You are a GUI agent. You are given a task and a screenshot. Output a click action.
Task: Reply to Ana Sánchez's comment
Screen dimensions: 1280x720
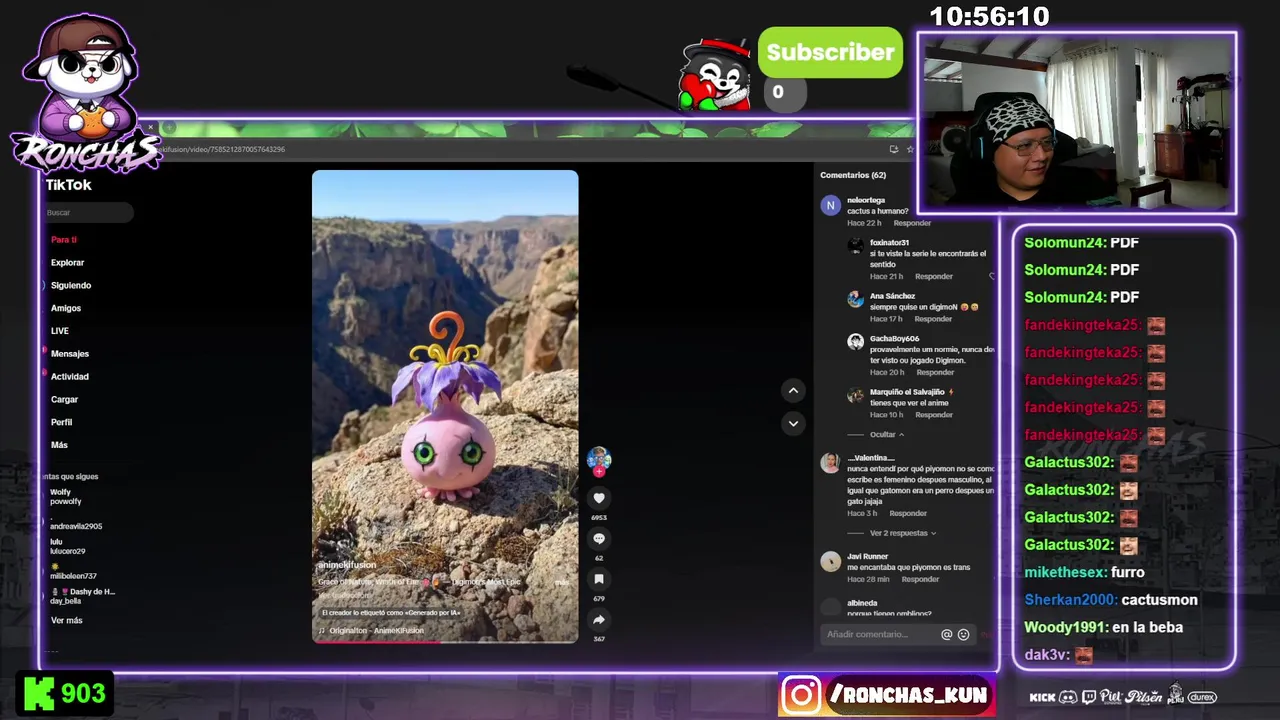[x=933, y=319]
